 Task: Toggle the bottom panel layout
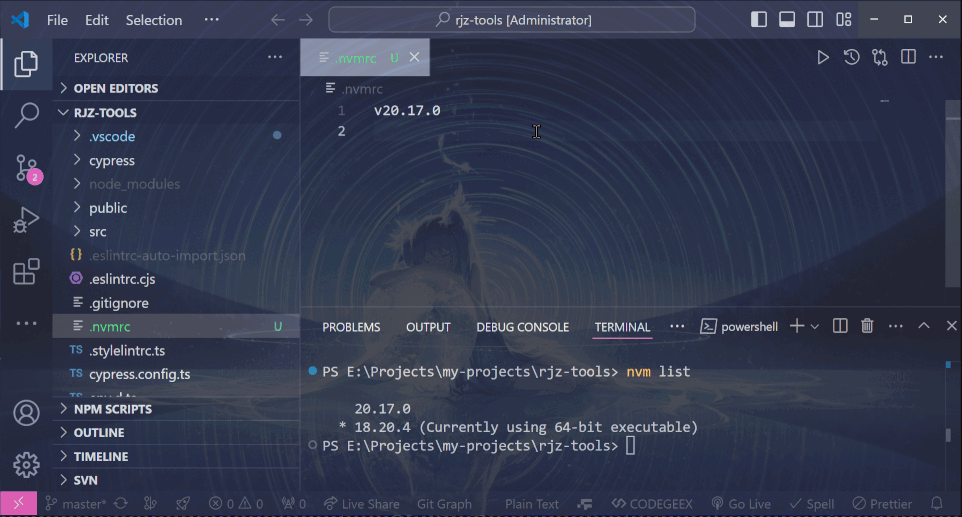pos(787,20)
